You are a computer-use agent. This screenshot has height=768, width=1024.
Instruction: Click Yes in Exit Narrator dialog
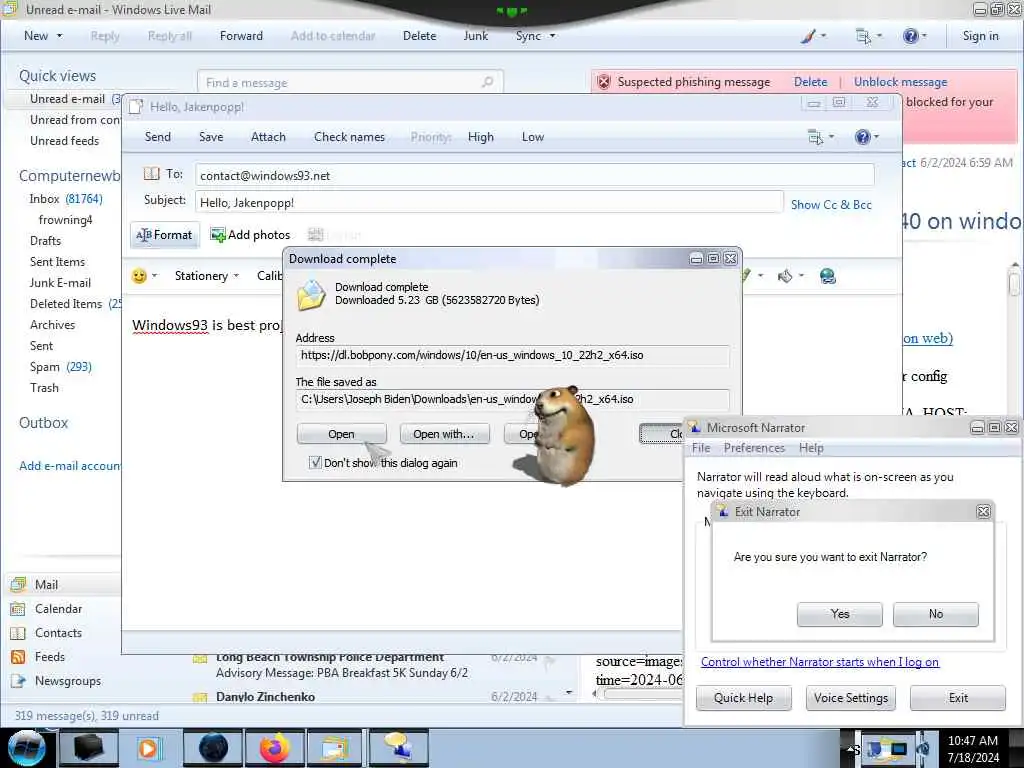tap(840, 615)
